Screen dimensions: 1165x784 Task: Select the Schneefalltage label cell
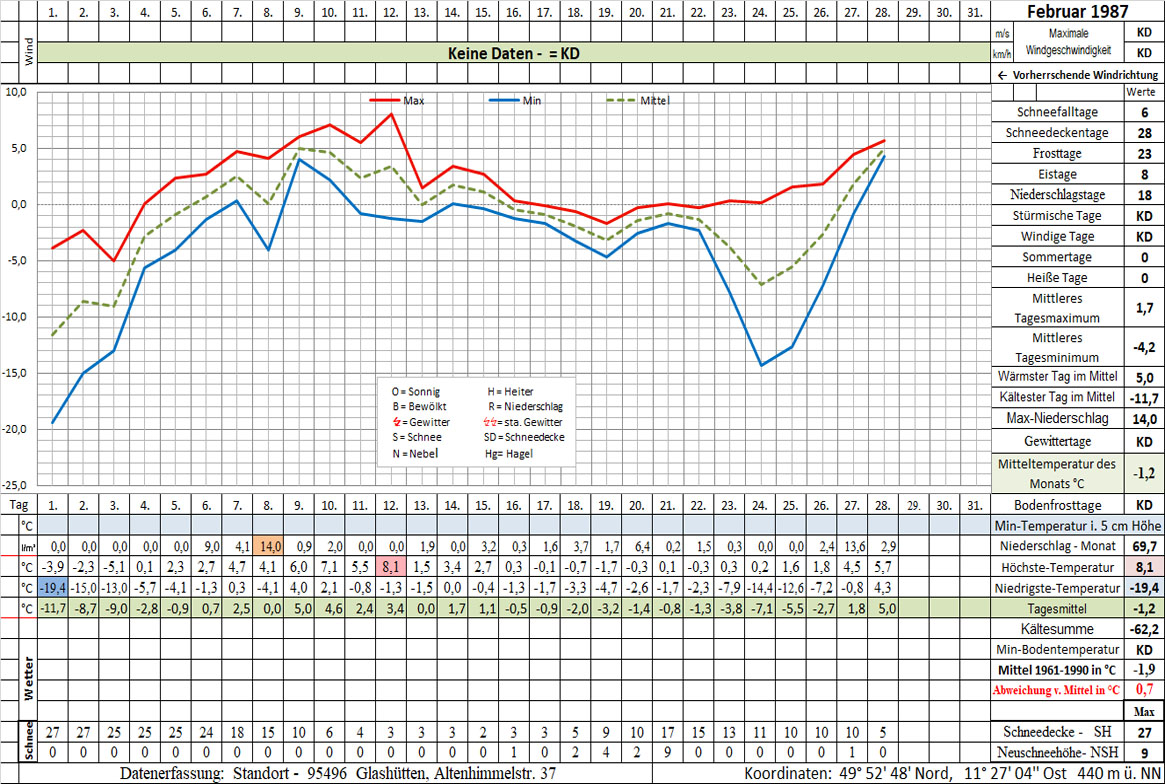(1055, 112)
